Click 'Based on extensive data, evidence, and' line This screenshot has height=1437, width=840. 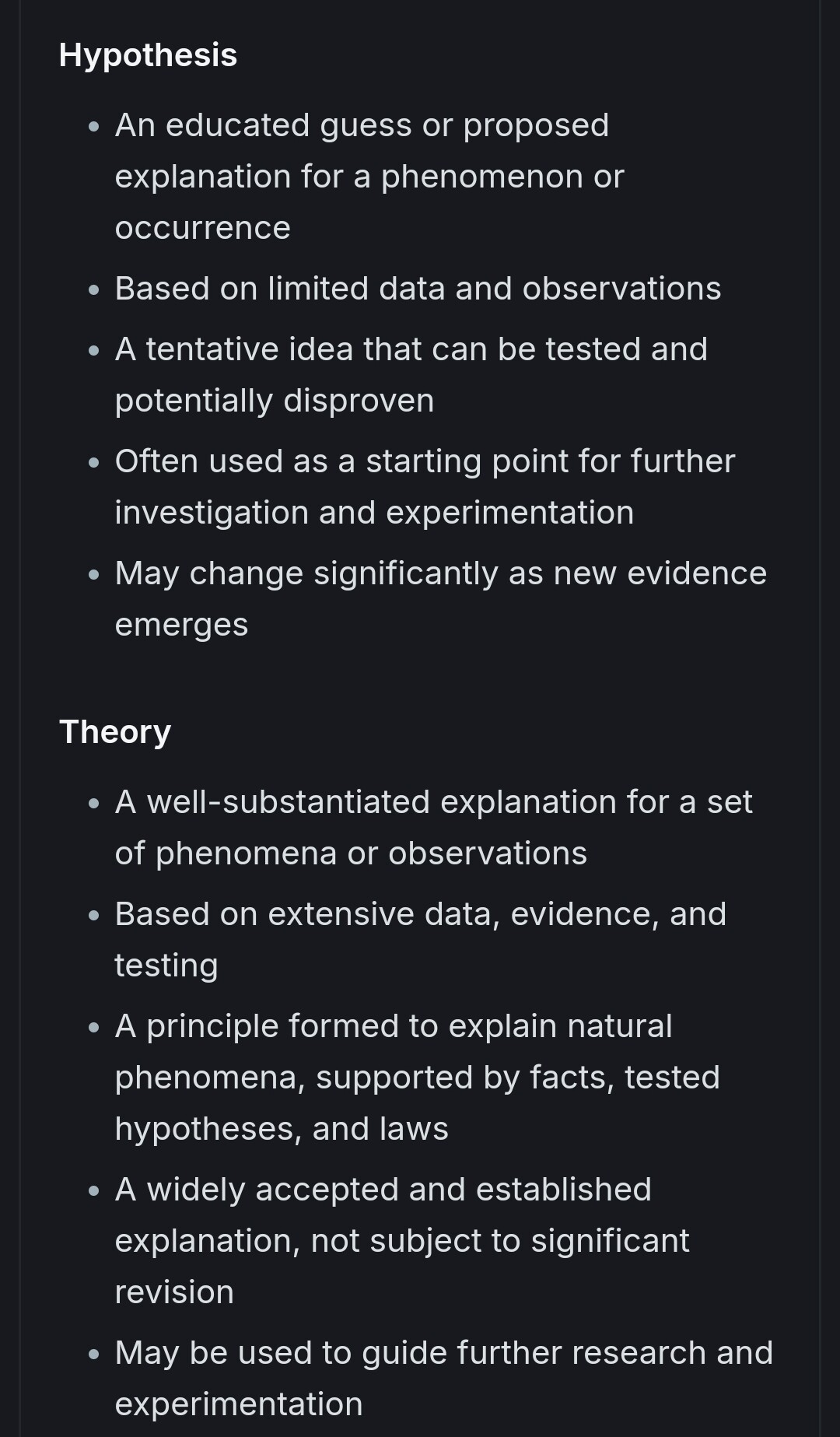[x=420, y=914]
